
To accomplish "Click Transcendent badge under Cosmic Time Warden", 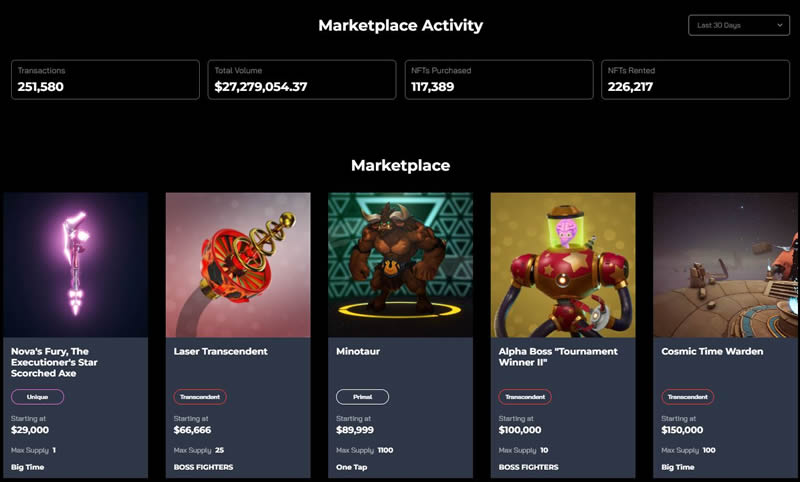I will coord(687,397).
